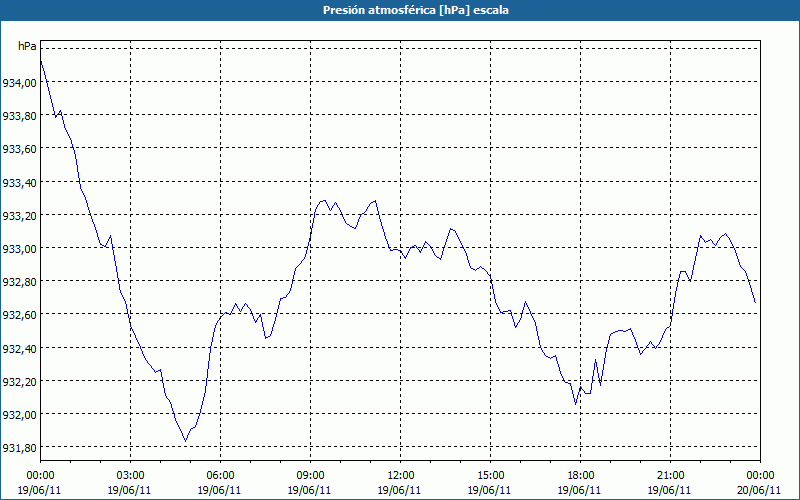Click the pressure curve peak near 09:30
This screenshot has height=500, width=800.
point(322,201)
